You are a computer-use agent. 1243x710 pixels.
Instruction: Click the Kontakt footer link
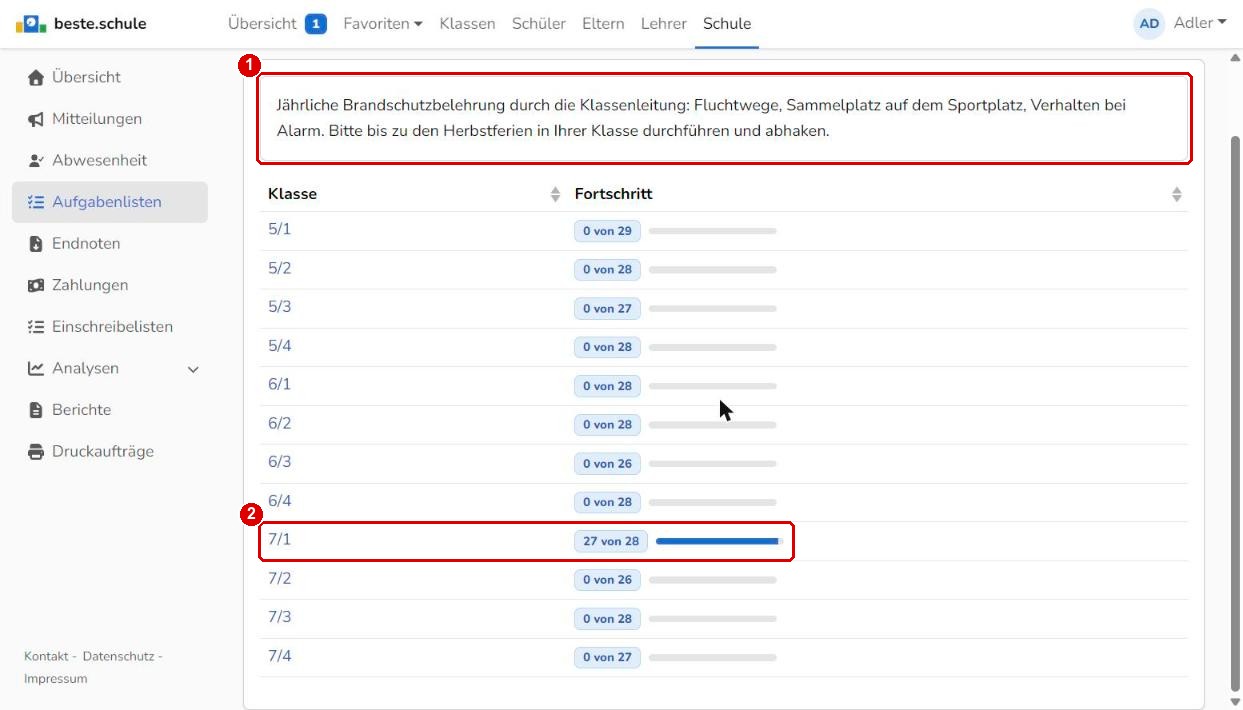pyautogui.click(x=46, y=656)
